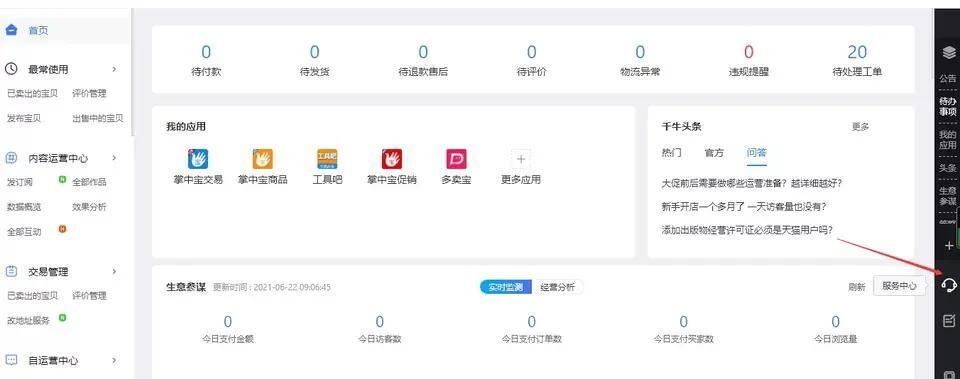Open the headset 服务中心 icon in right sidebar
This screenshot has width=960, height=379.
[x=948, y=285]
